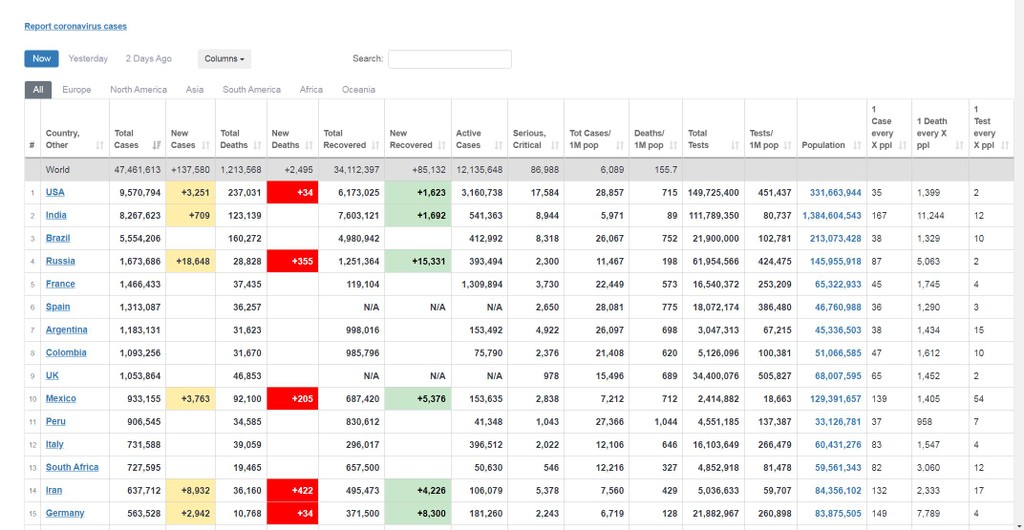Sort by Total Tests column arrows
The width and height of the screenshot is (1024, 530).
tap(735, 146)
